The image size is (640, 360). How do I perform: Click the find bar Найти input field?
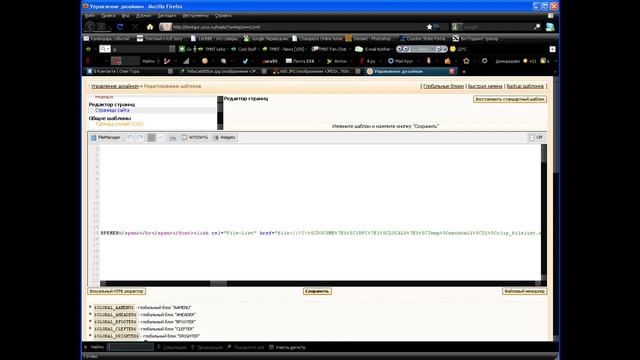130,347
